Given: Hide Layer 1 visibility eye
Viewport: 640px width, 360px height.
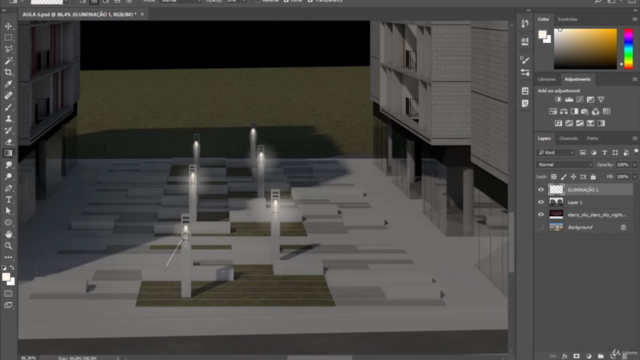Looking at the screenshot, I should pos(541,202).
